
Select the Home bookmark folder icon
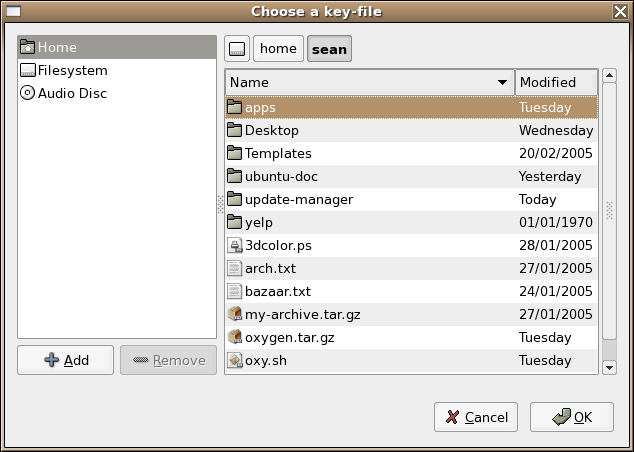(x=27, y=47)
